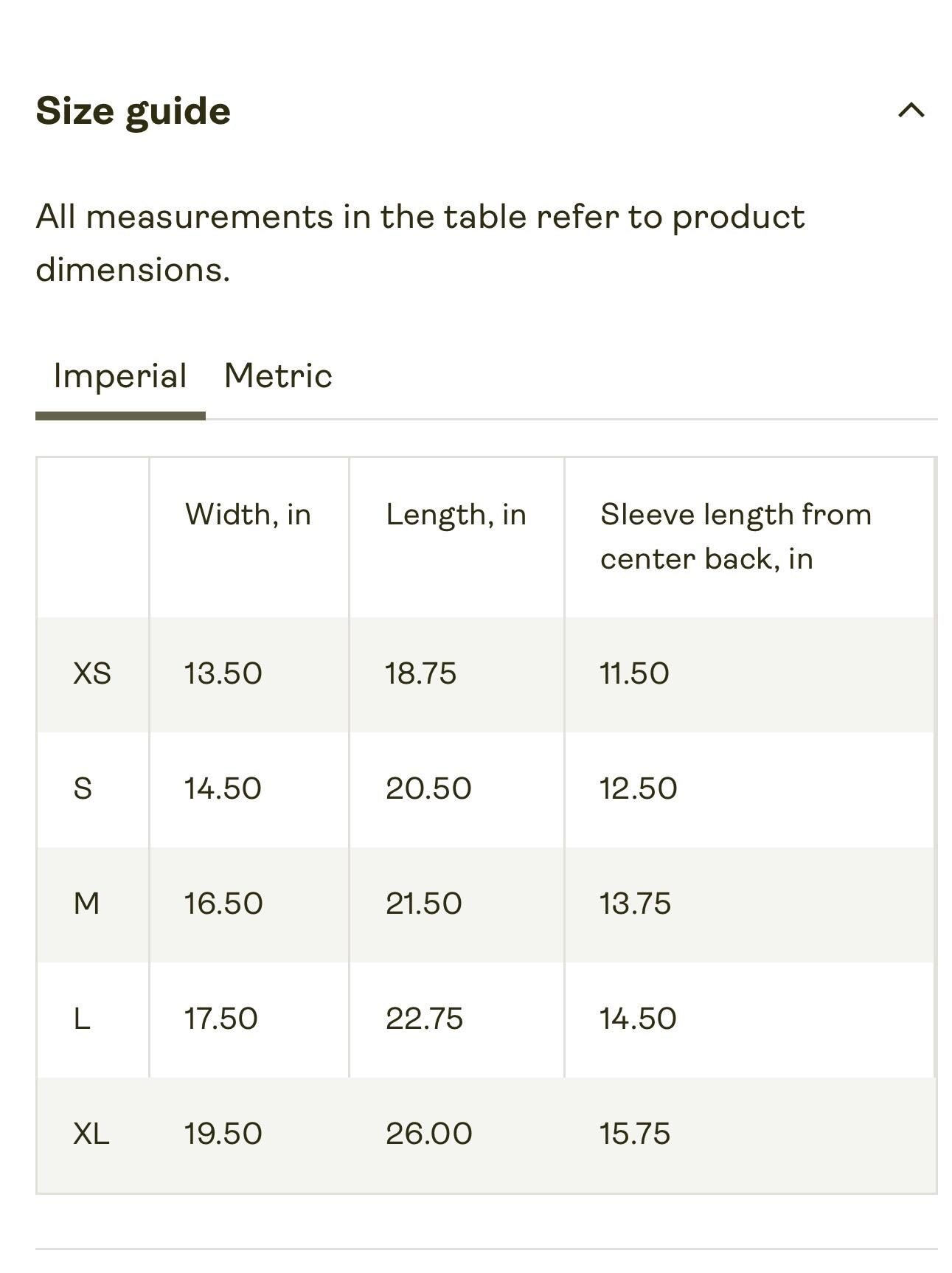Screen dimensions: 952x1273
Task: Switch to the Metric tab
Action: click(x=278, y=376)
